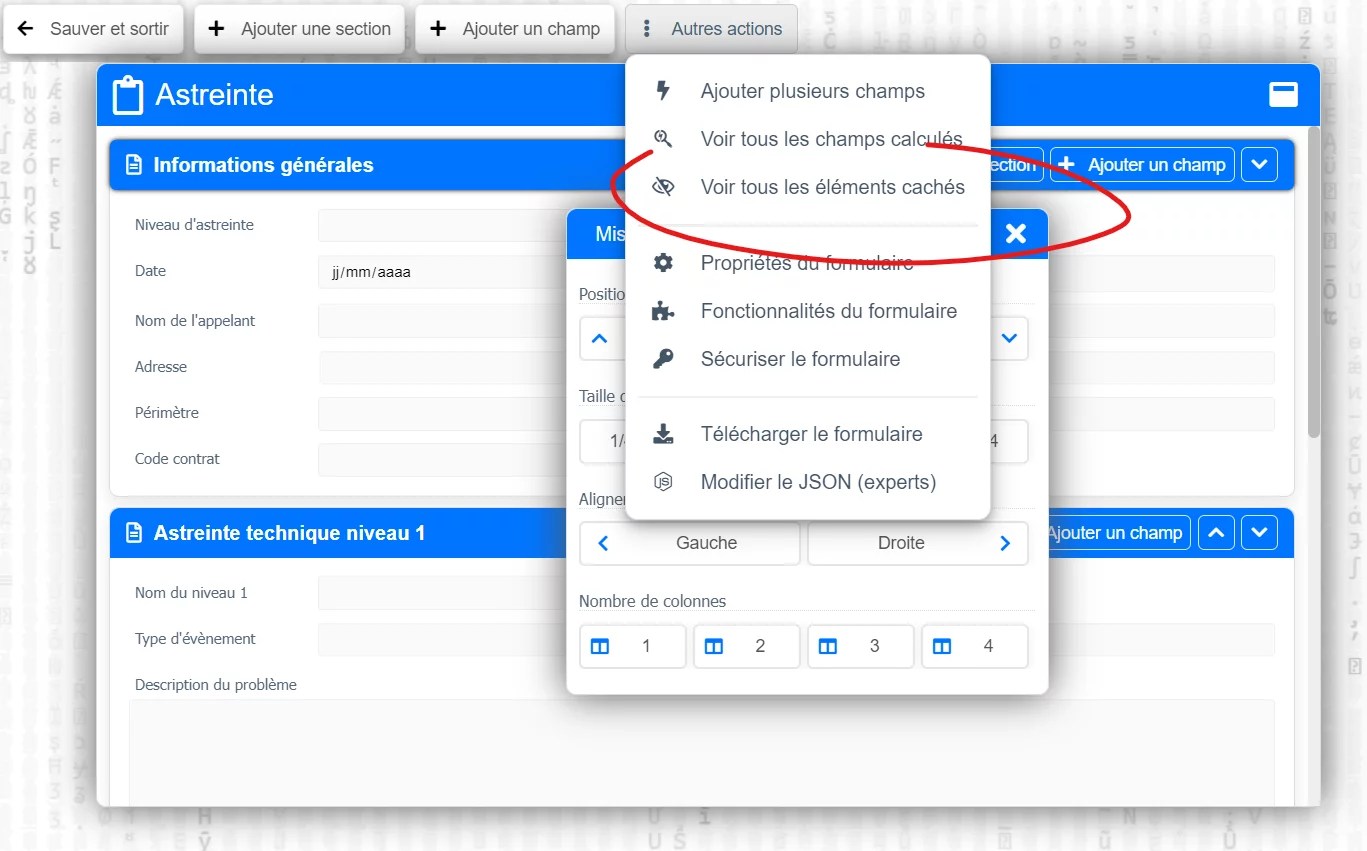Set number of columns to 3
The width and height of the screenshot is (1367, 851).
tap(860, 646)
